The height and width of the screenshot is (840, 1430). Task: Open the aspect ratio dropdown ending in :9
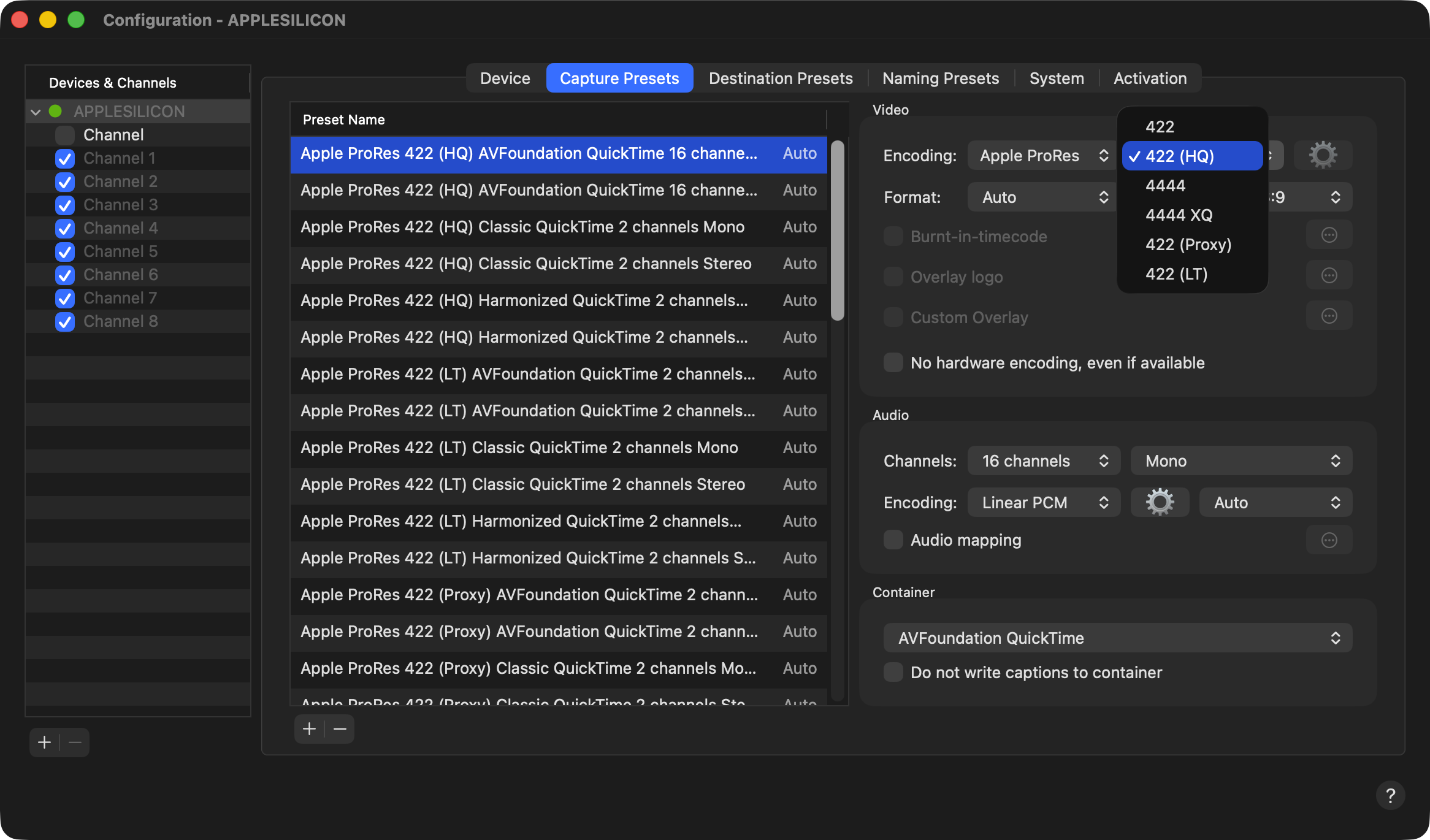click(x=1310, y=197)
